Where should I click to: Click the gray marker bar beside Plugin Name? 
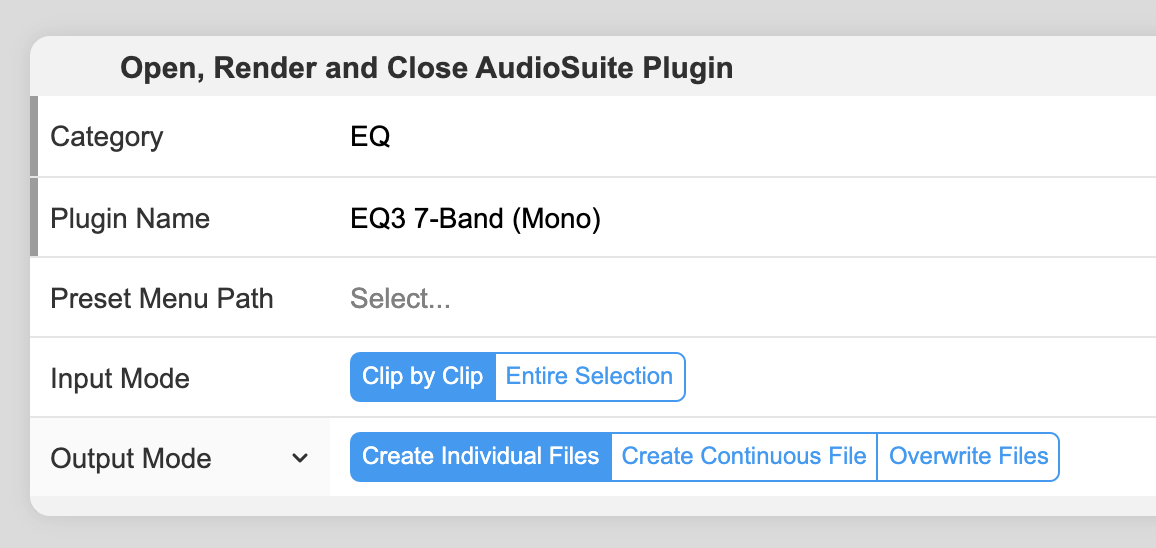point(34,217)
